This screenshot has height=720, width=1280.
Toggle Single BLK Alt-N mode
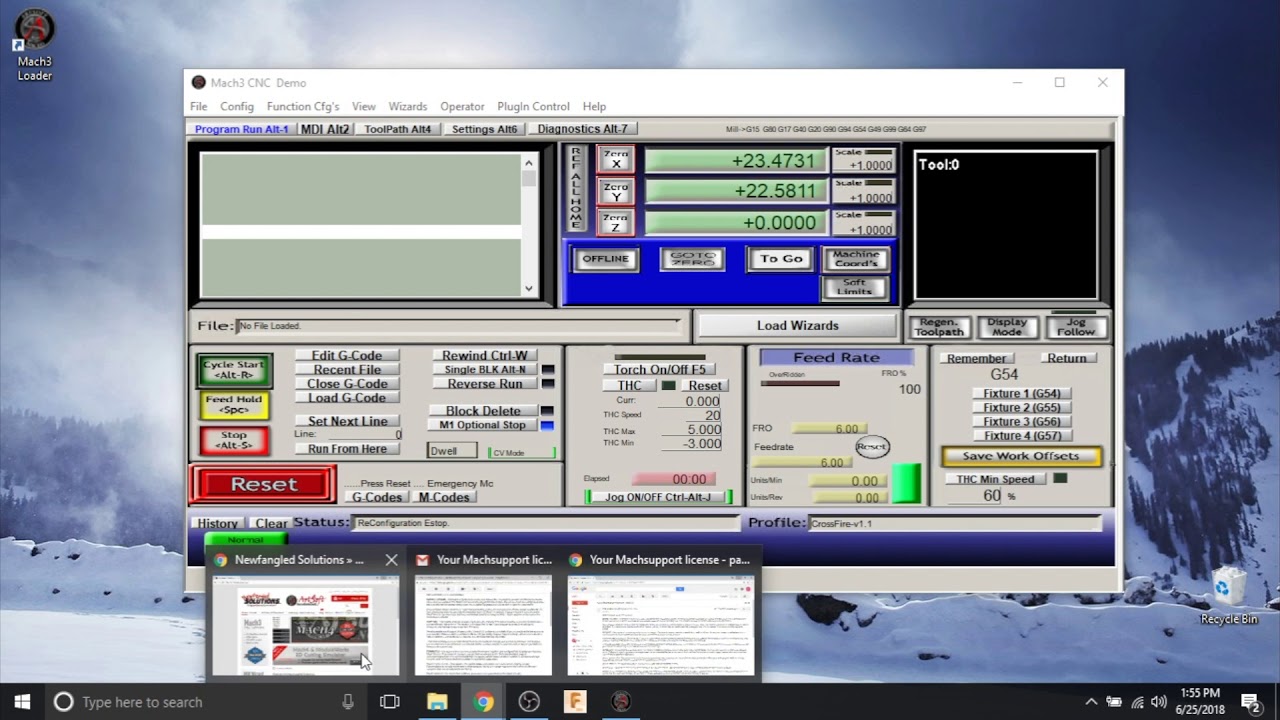click(484, 370)
